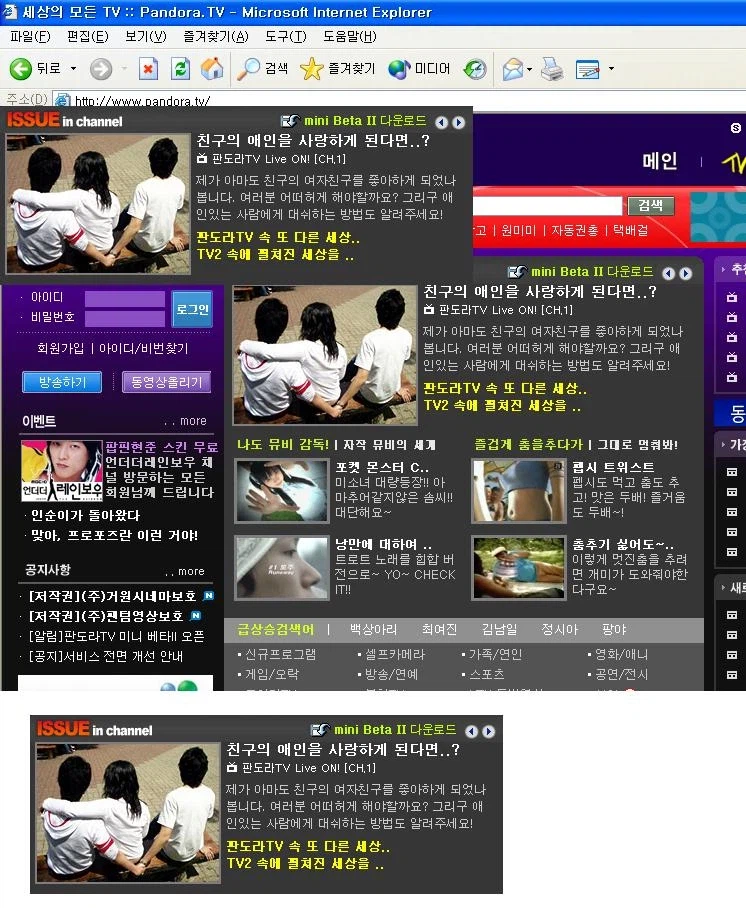Open the 회원가입 sign-up link
Image resolution: width=746 pixels, height=908 pixels.
pos(60,348)
